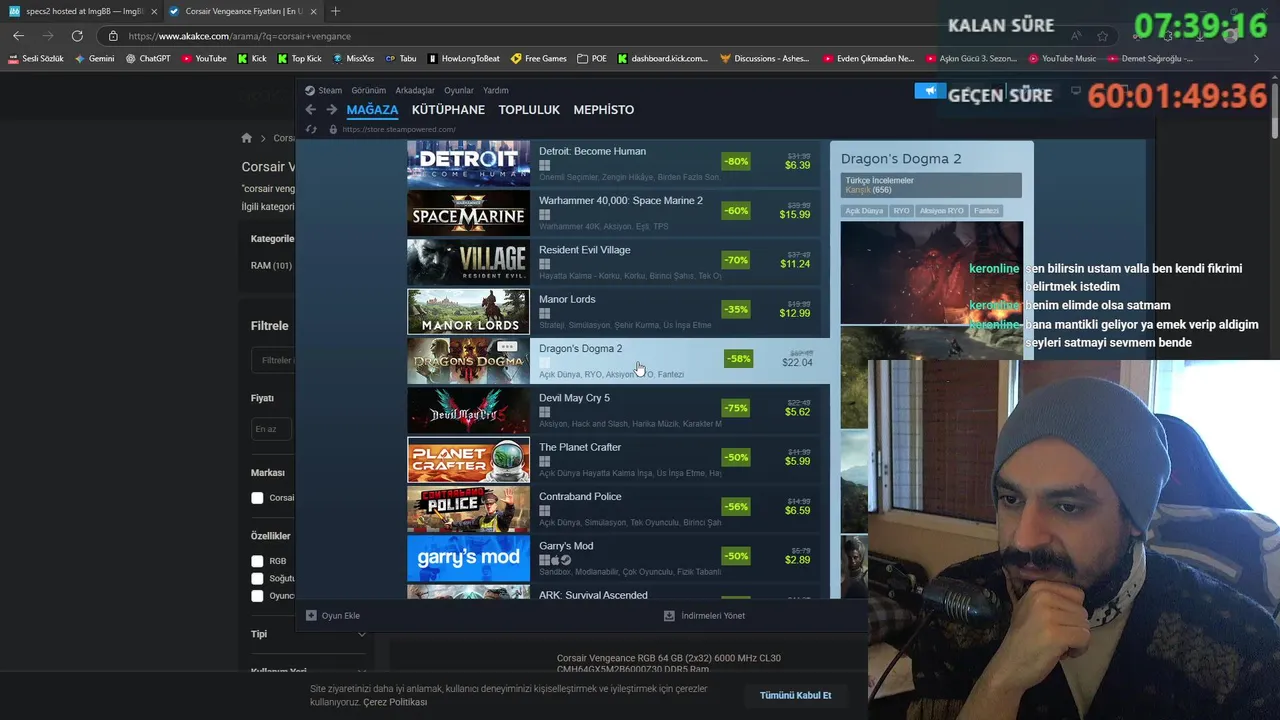The image size is (1280, 720).
Task: Click the plus icon beside Oyun Ekle
Action: (311, 616)
